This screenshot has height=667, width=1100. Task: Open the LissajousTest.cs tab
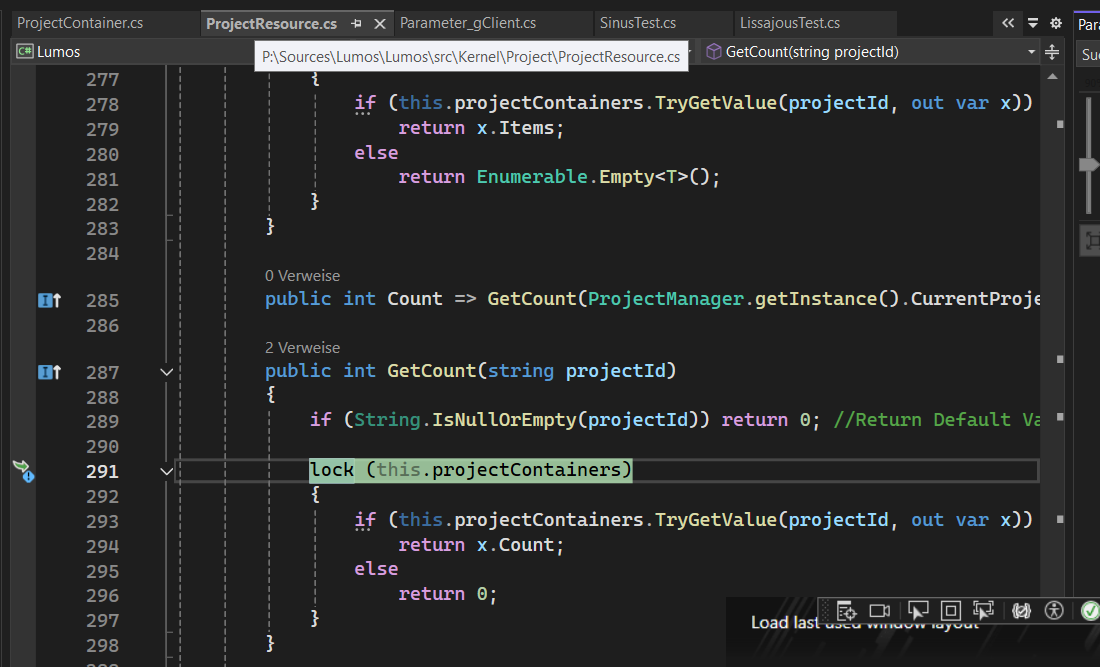pyautogui.click(x=790, y=23)
